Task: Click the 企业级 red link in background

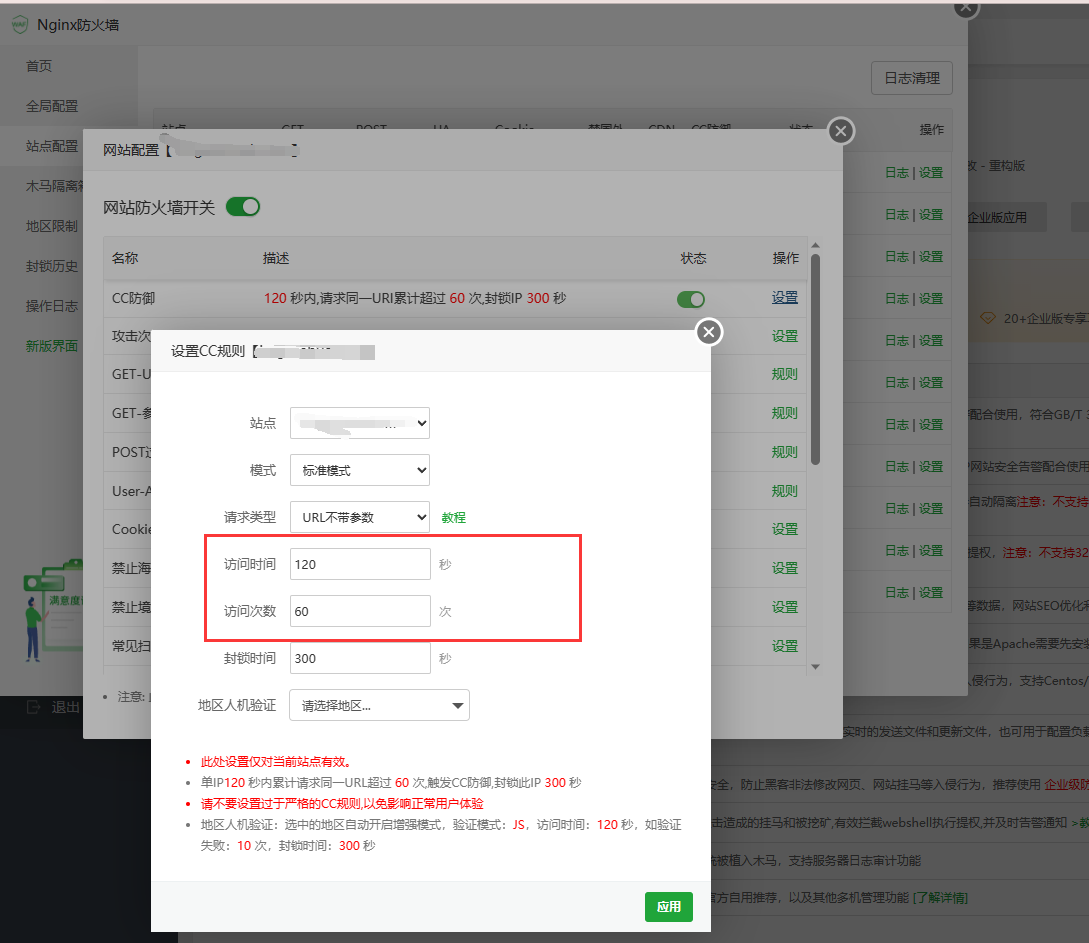Action: [1067, 784]
